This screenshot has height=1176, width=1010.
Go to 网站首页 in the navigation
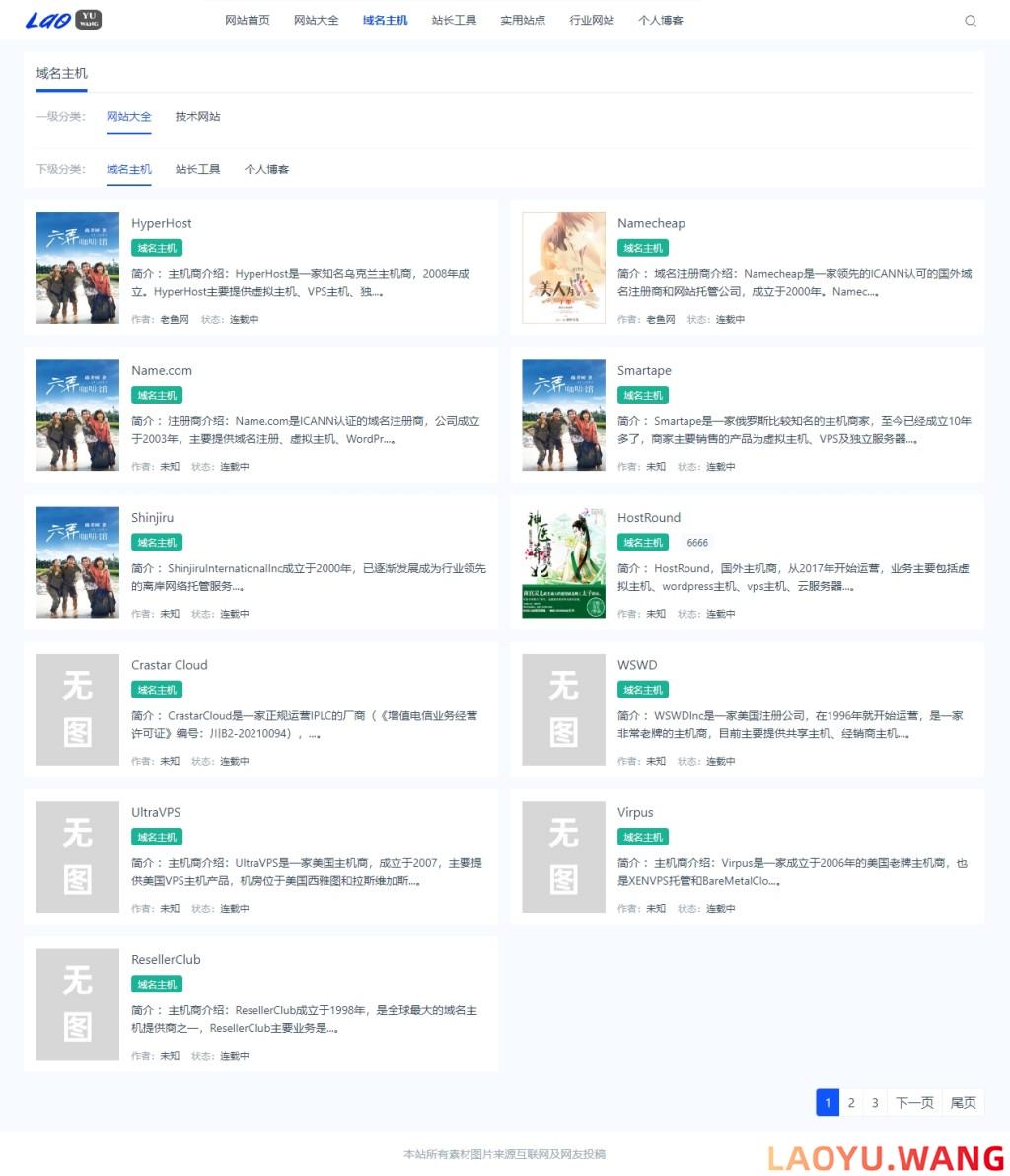tap(248, 21)
